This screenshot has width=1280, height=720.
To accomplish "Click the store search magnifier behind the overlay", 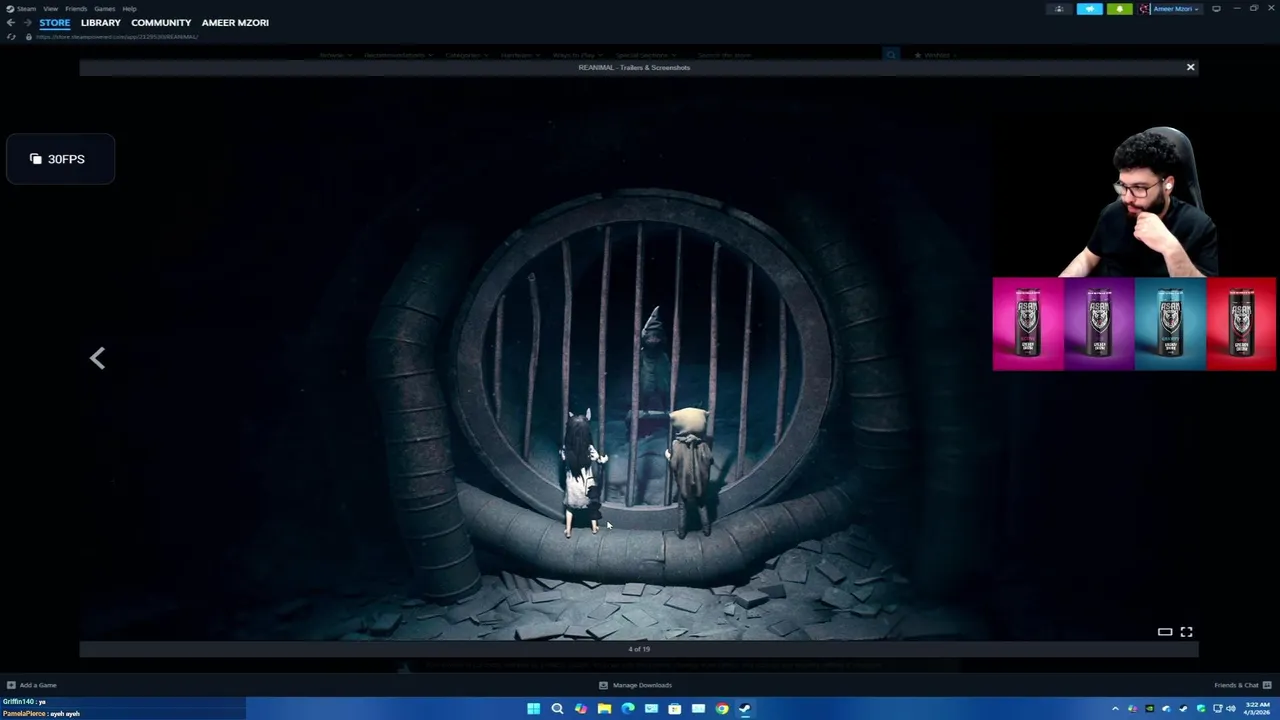I will [891, 55].
